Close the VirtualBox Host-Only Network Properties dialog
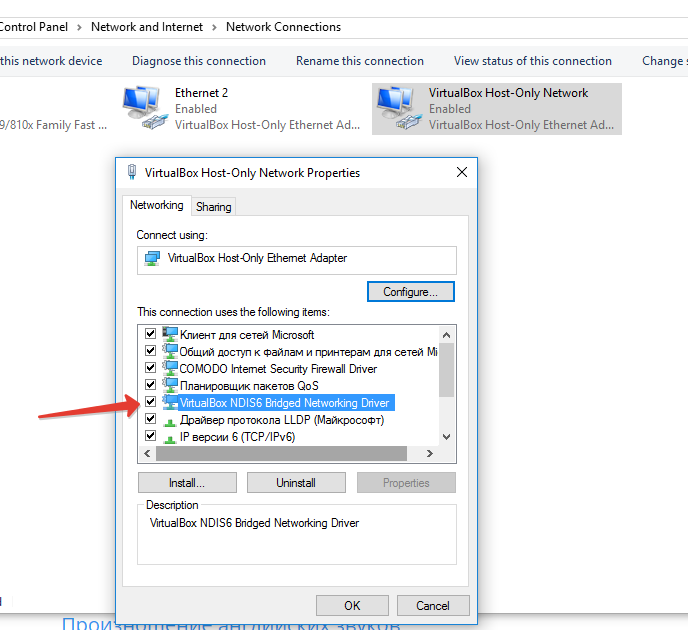 462,172
